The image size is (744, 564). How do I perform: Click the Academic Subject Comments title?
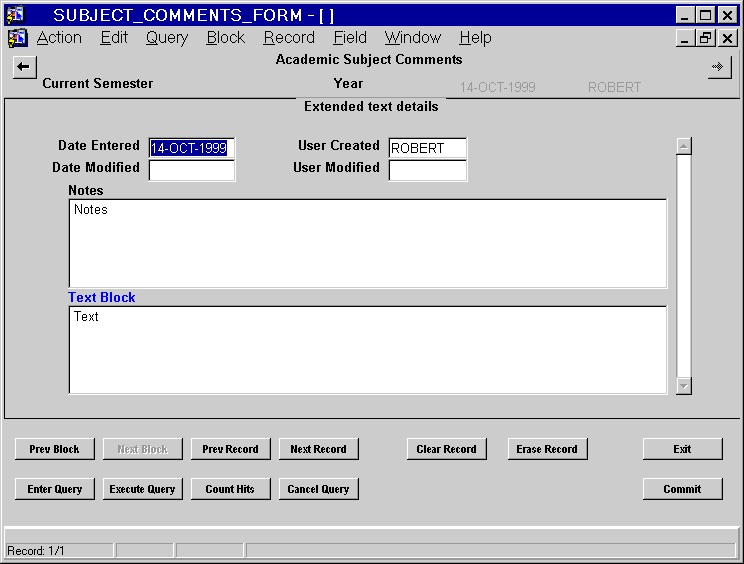coord(369,59)
